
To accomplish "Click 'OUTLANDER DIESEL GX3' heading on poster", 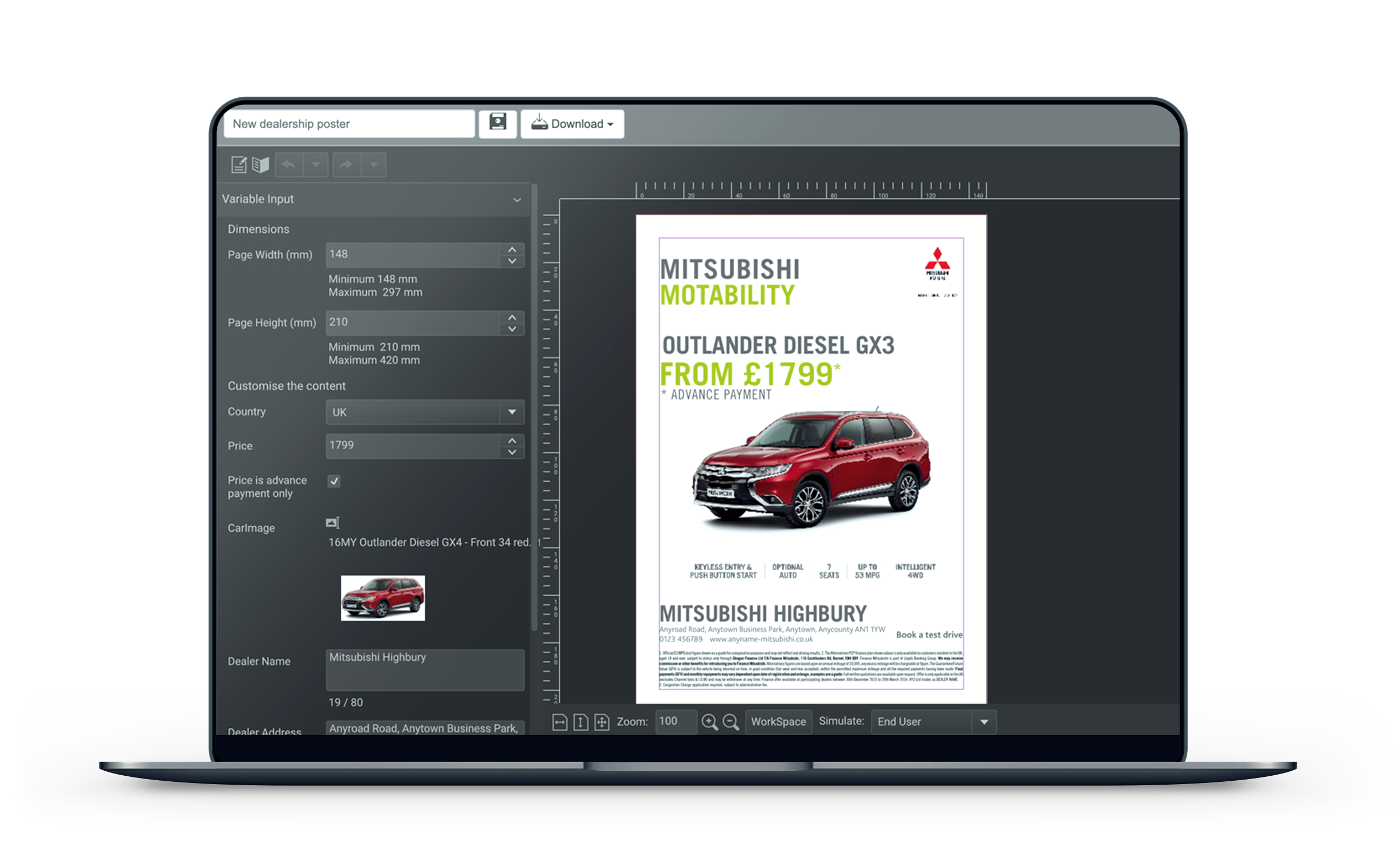I will [x=778, y=346].
